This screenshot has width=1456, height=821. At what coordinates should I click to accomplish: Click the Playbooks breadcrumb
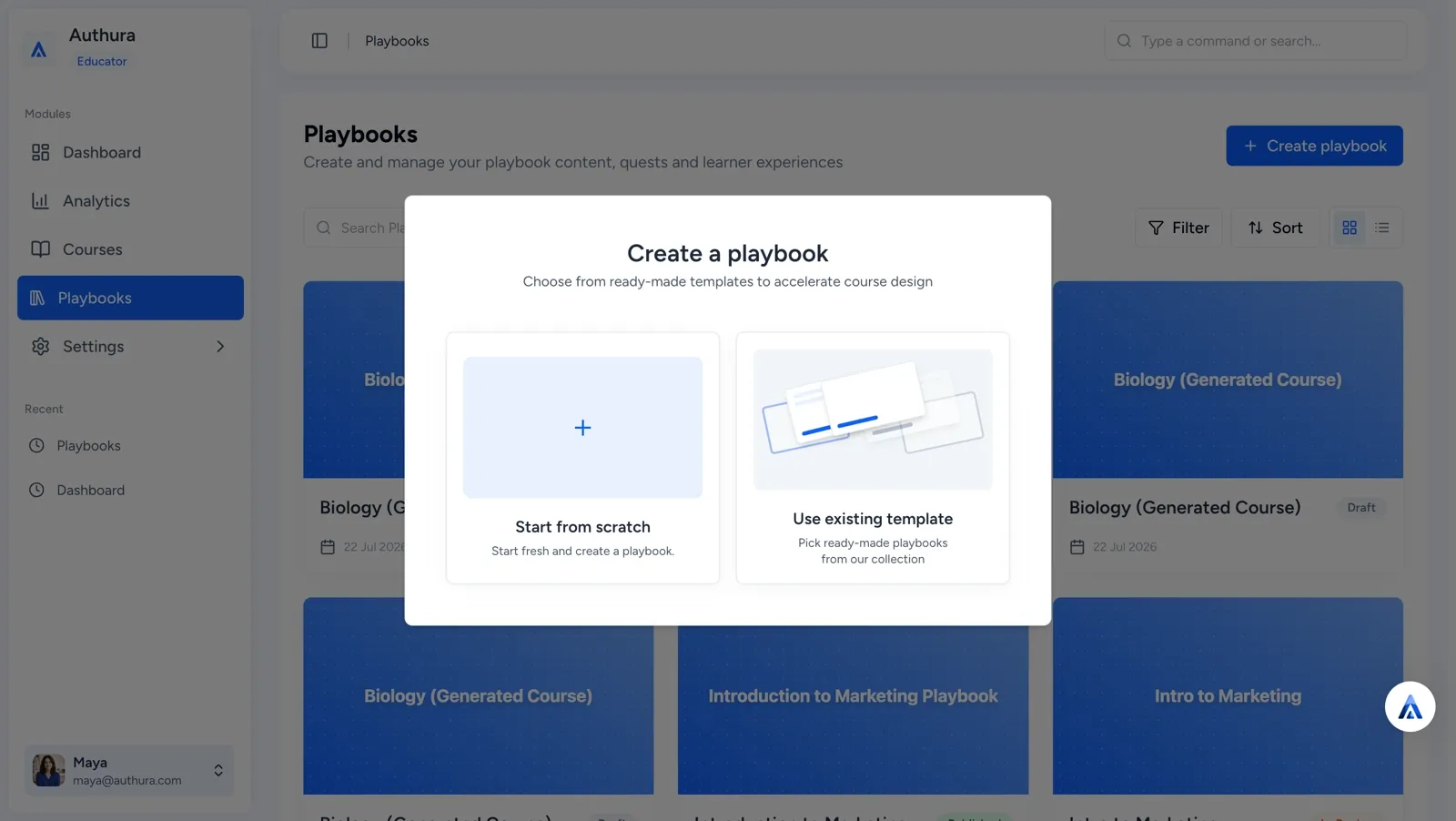pyautogui.click(x=397, y=41)
